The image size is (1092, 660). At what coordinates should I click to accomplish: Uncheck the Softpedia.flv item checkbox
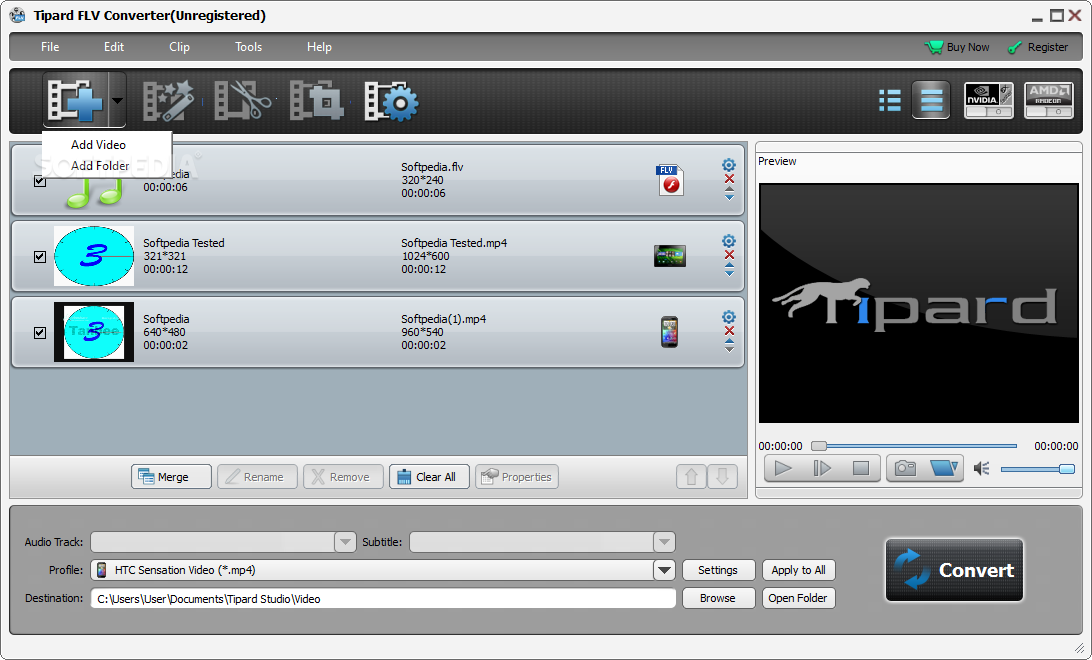tap(40, 181)
